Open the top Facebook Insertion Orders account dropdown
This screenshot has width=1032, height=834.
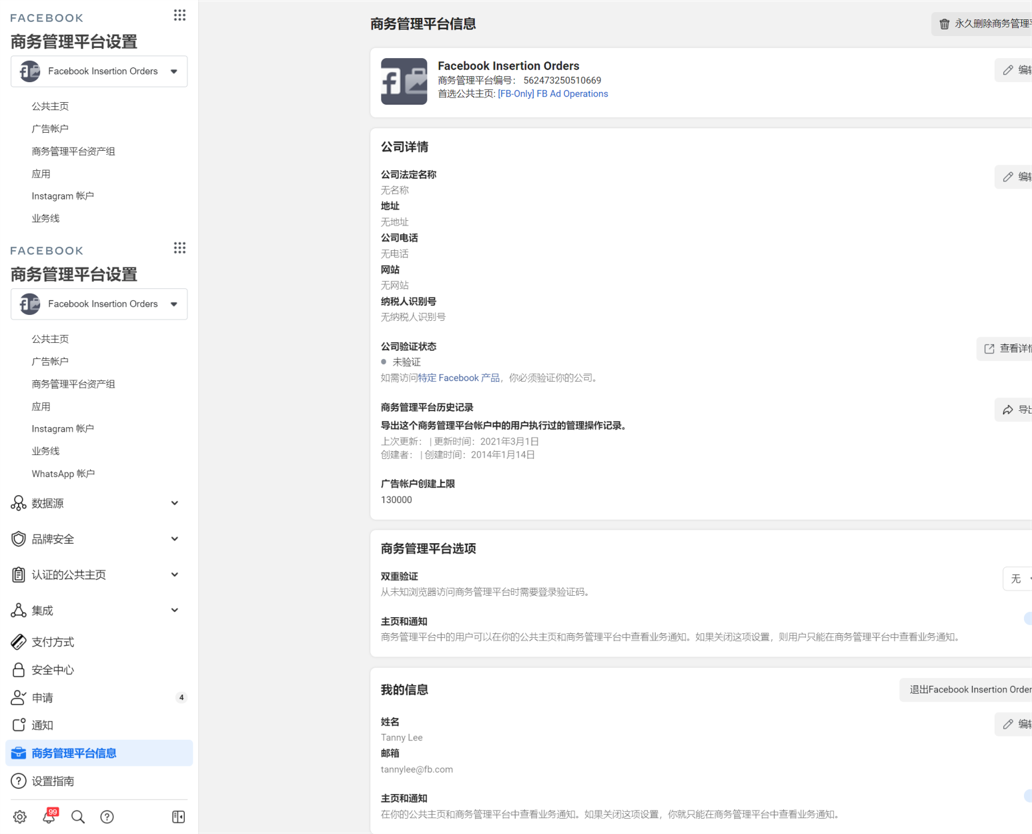(99, 71)
